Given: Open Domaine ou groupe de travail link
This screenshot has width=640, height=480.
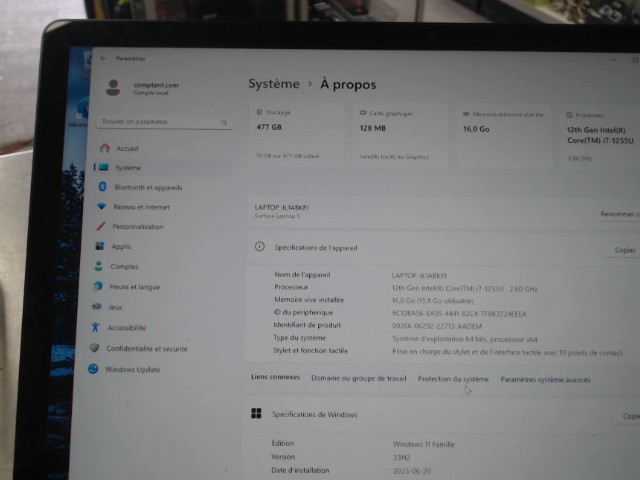Looking at the screenshot, I should pyautogui.click(x=359, y=378).
